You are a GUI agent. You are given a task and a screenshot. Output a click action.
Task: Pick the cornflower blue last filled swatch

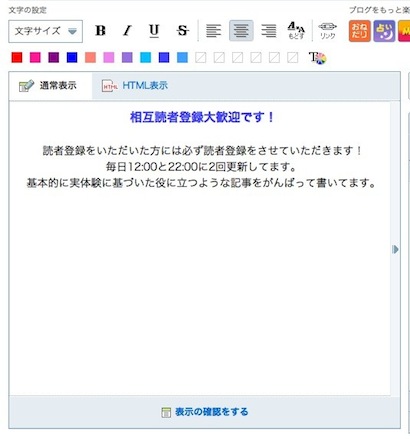pyautogui.click(x=182, y=58)
